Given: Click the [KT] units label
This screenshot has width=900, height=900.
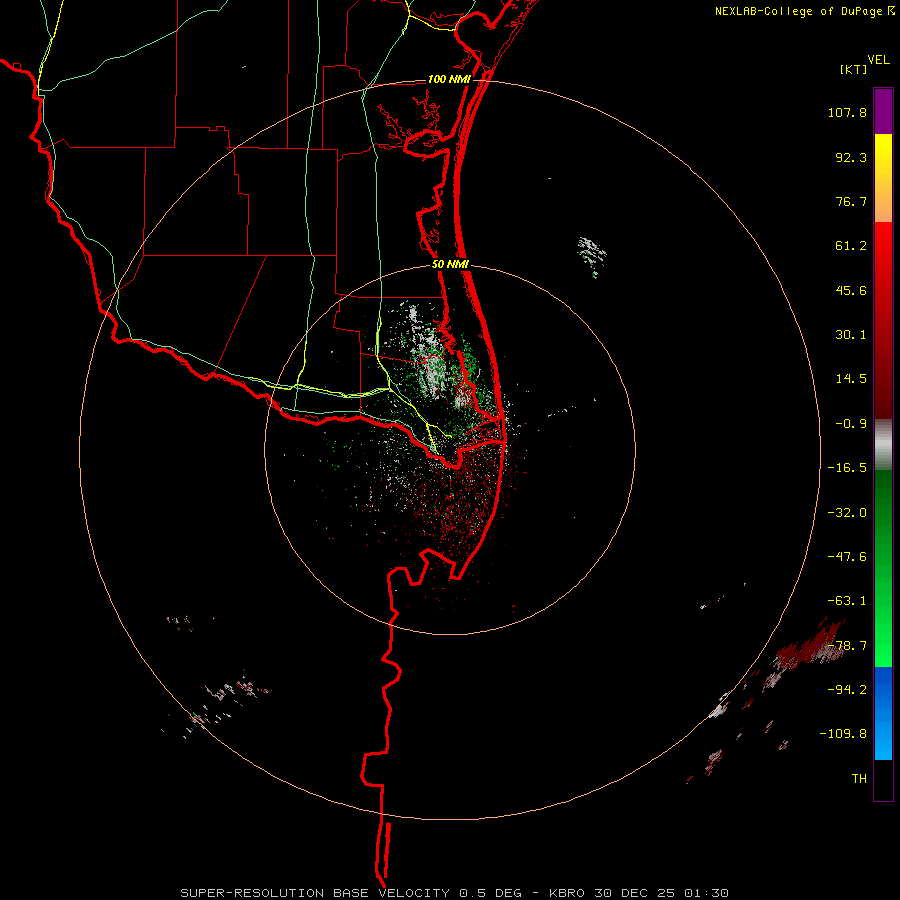Looking at the screenshot, I should [x=853, y=69].
